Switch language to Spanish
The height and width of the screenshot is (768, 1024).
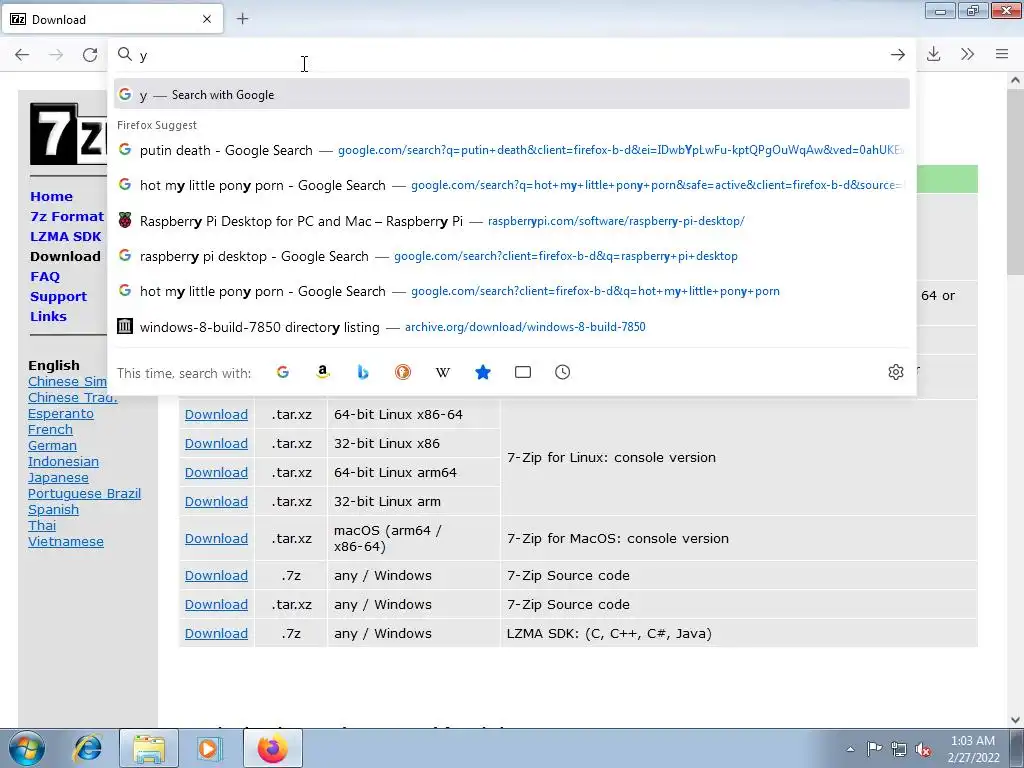tap(54, 509)
